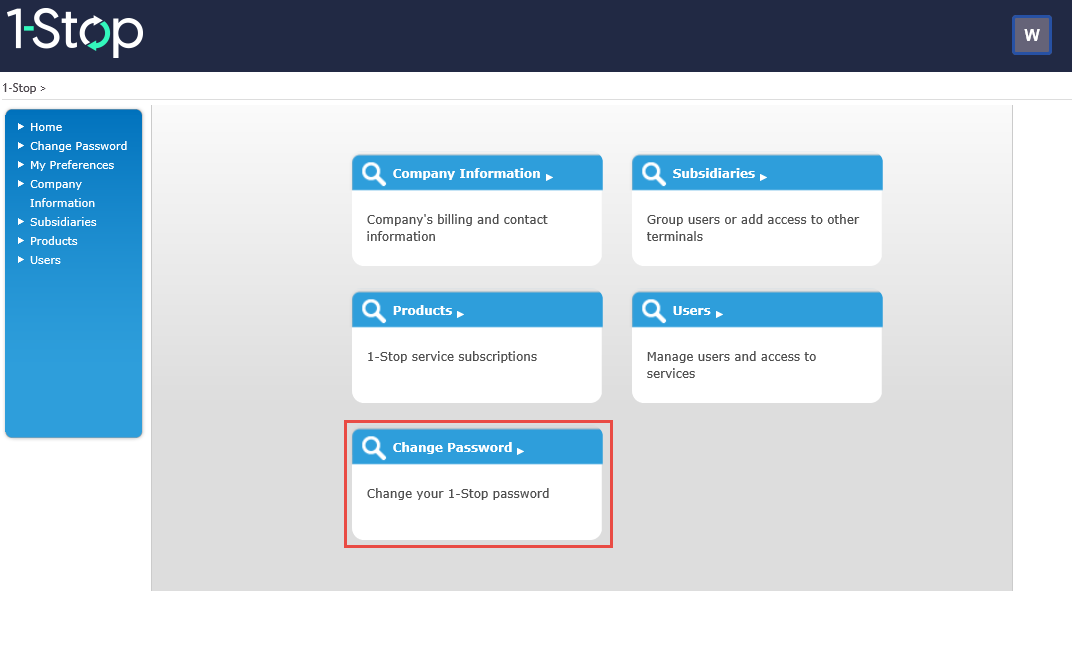Go to Home in the sidebar

click(x=46, y=127)
